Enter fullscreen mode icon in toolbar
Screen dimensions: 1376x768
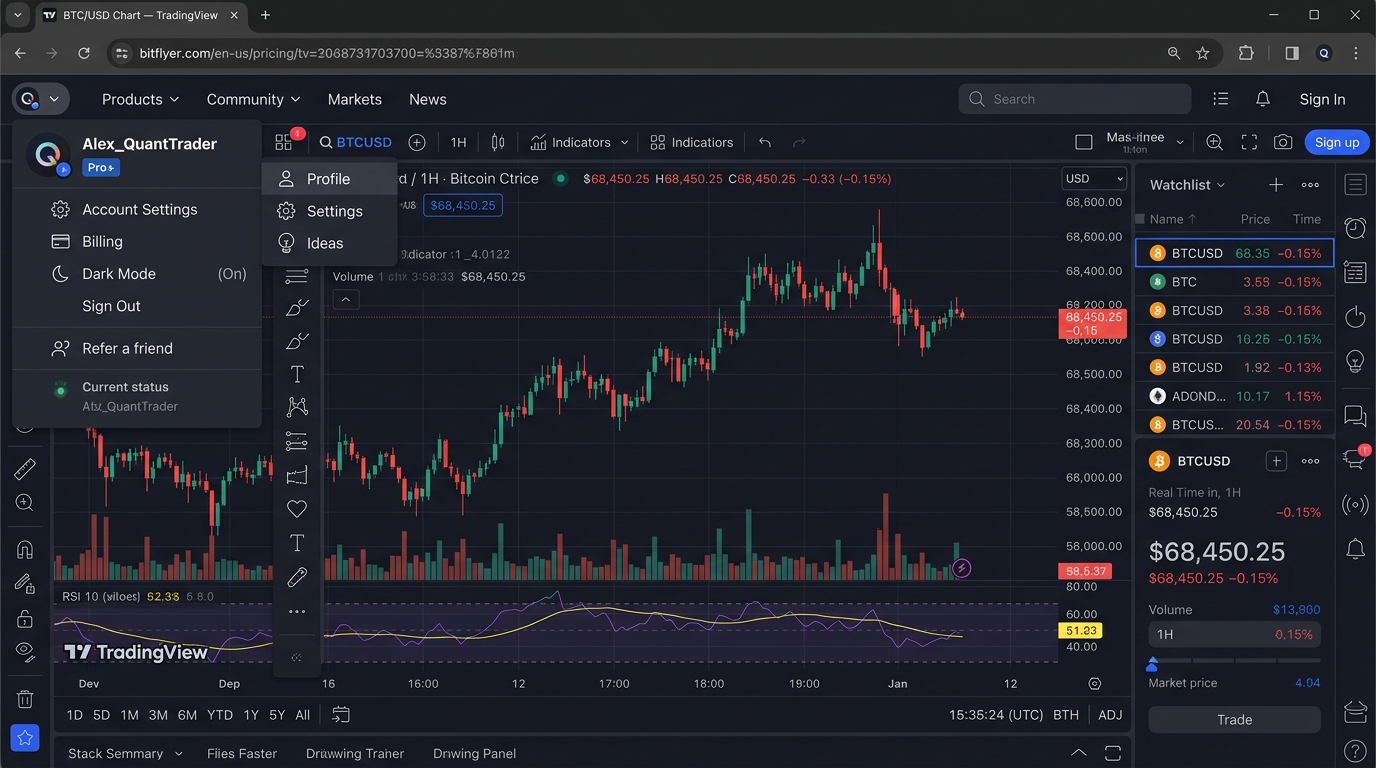click(x=1249, y=142)
